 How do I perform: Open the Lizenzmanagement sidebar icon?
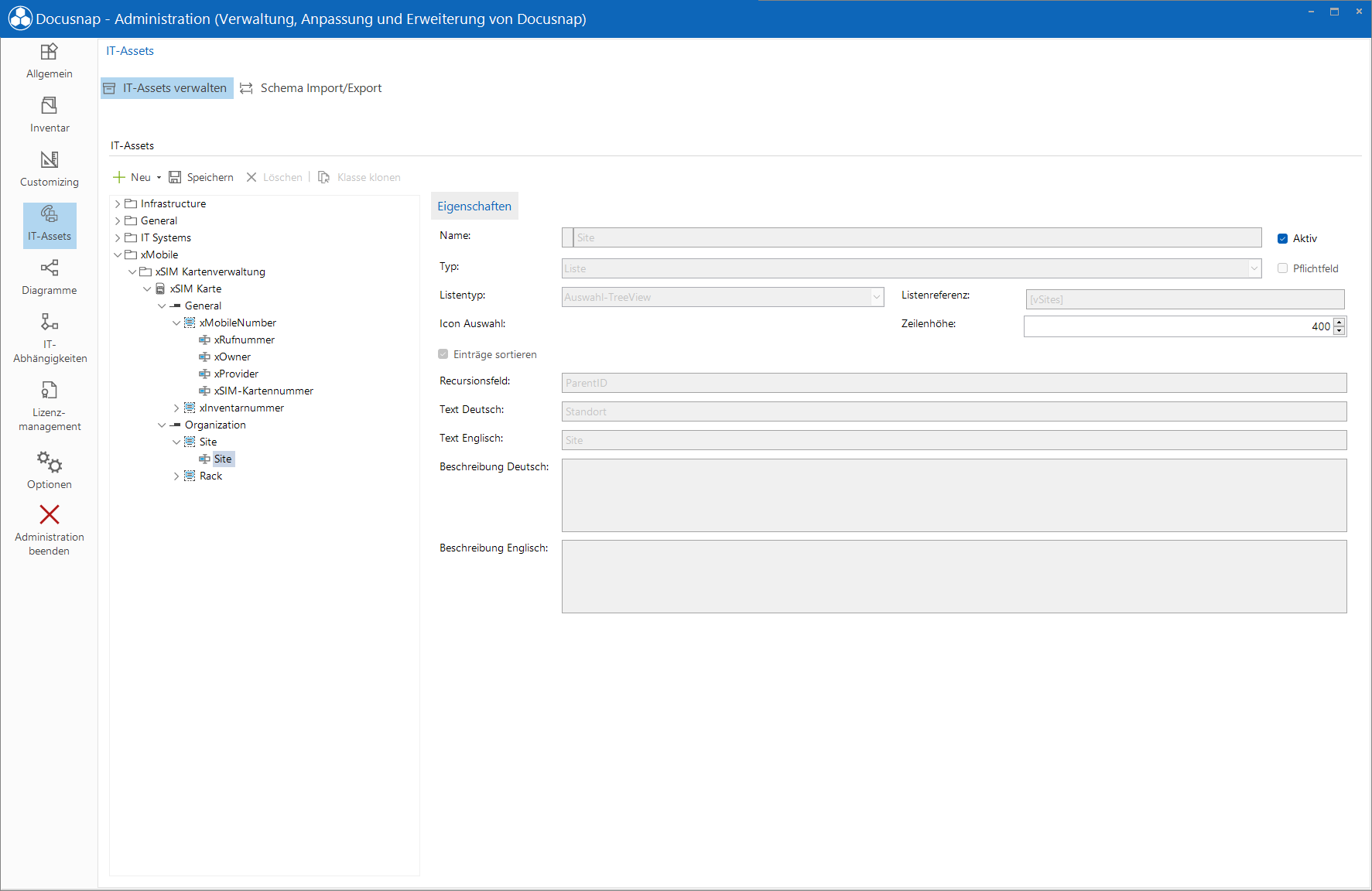tap(50, 390)
